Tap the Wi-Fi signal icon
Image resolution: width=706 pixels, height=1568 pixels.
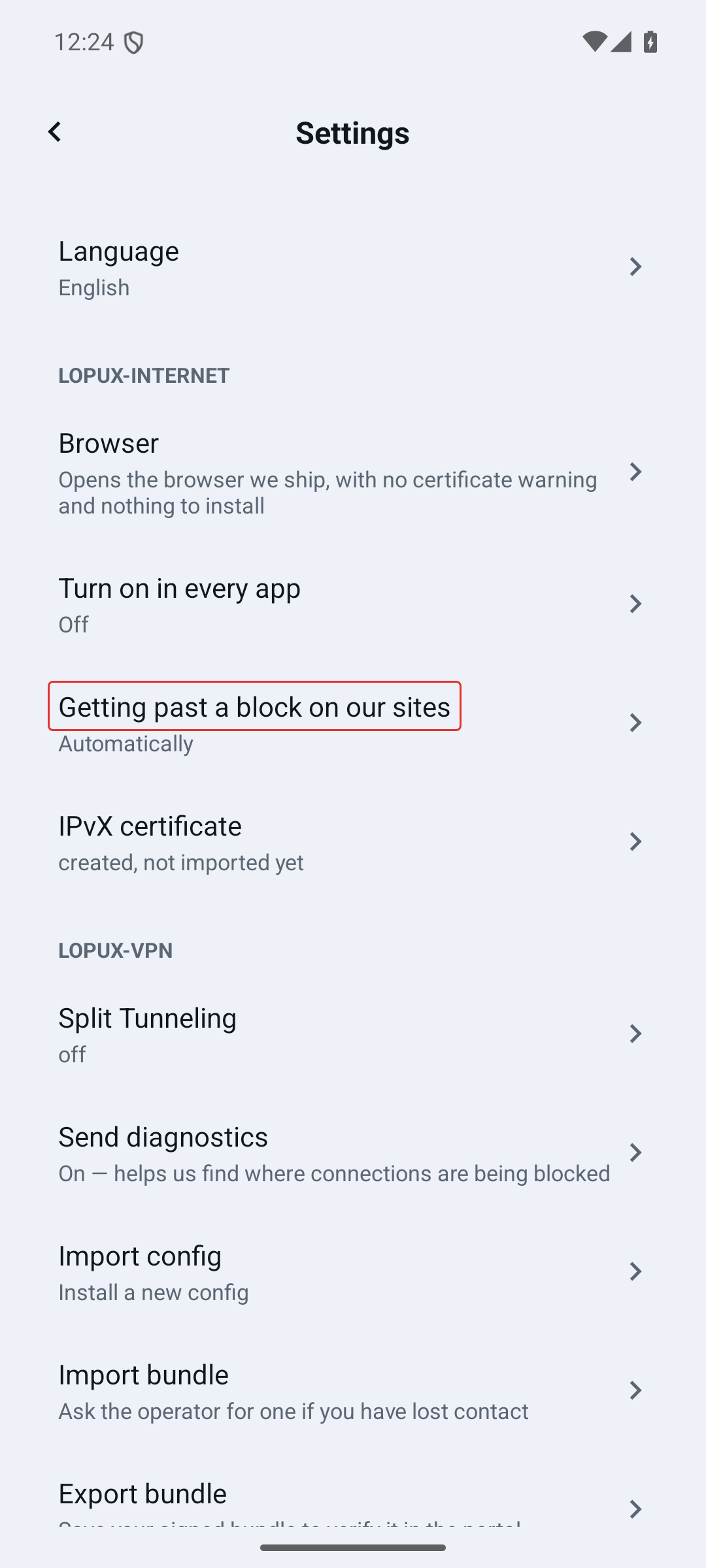(593, 42)
